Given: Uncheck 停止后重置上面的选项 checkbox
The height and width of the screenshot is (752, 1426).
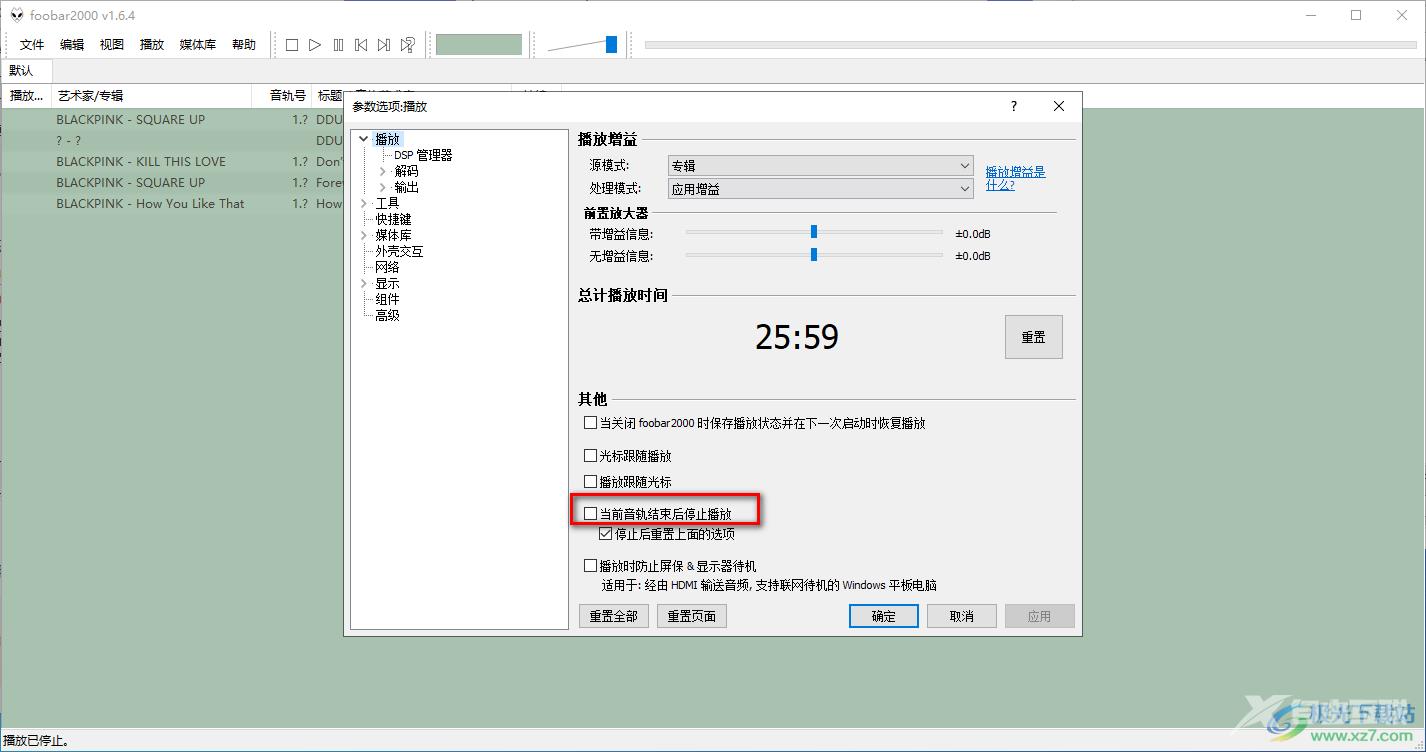Looking at the screenshot, I should (x=606, y=534).
